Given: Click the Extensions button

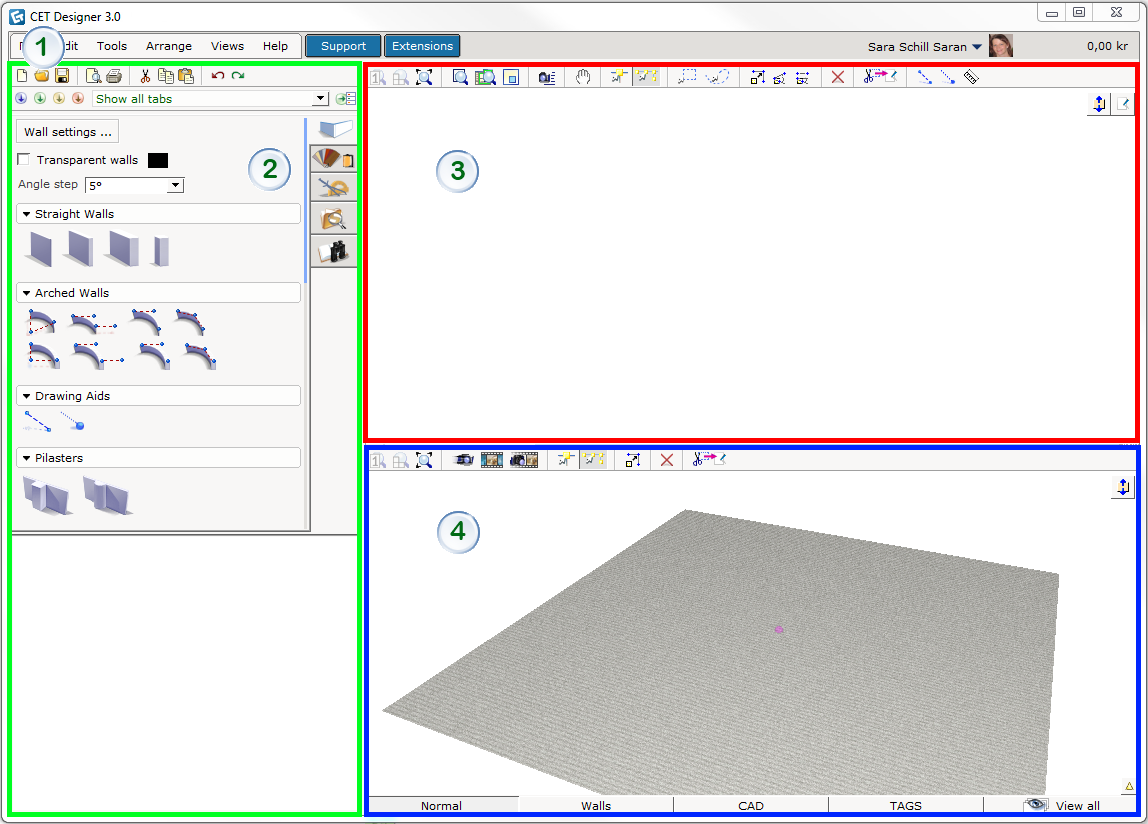Looking at the screenshot, I should [x=422, y=45].
